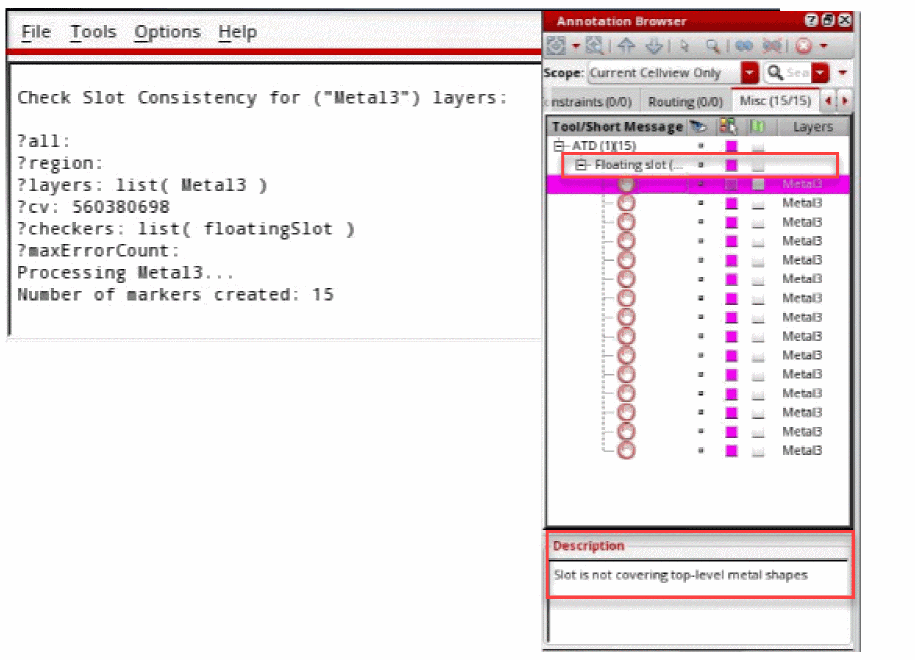Screen dimensions: 915x660
Task: Click the Annotation Browser help question-mark button
Action: coord(811,20)
